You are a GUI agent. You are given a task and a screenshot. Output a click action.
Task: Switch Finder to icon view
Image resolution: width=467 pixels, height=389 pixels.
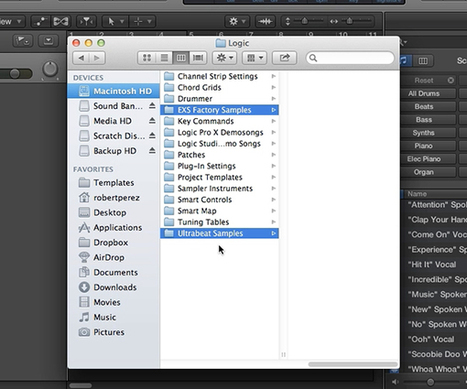(147, 58)
